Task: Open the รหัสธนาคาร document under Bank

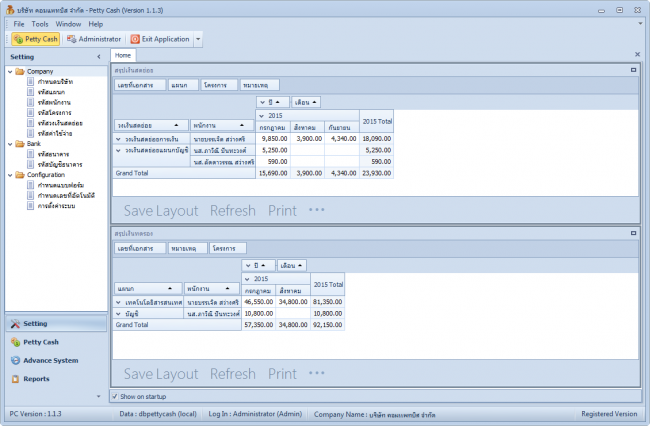Action: tap(53, 154)
